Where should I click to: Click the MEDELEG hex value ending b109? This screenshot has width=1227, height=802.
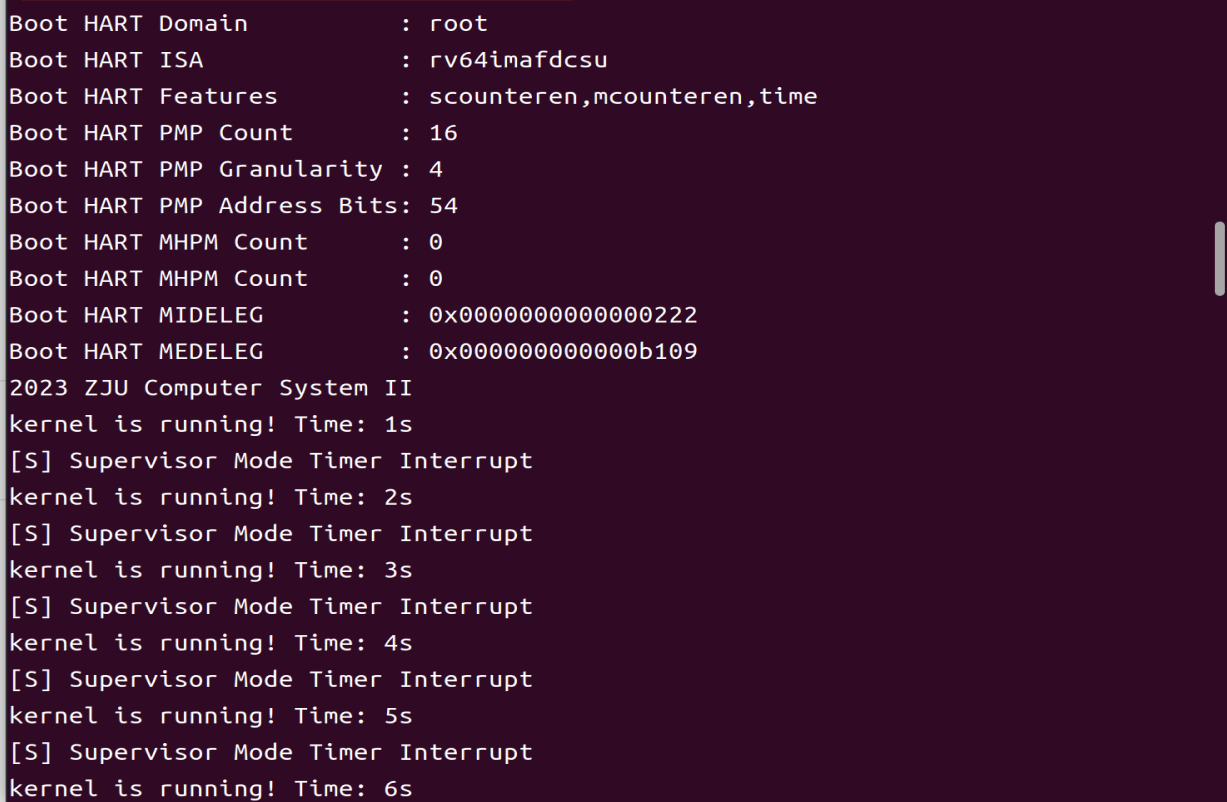coord(563,351)
